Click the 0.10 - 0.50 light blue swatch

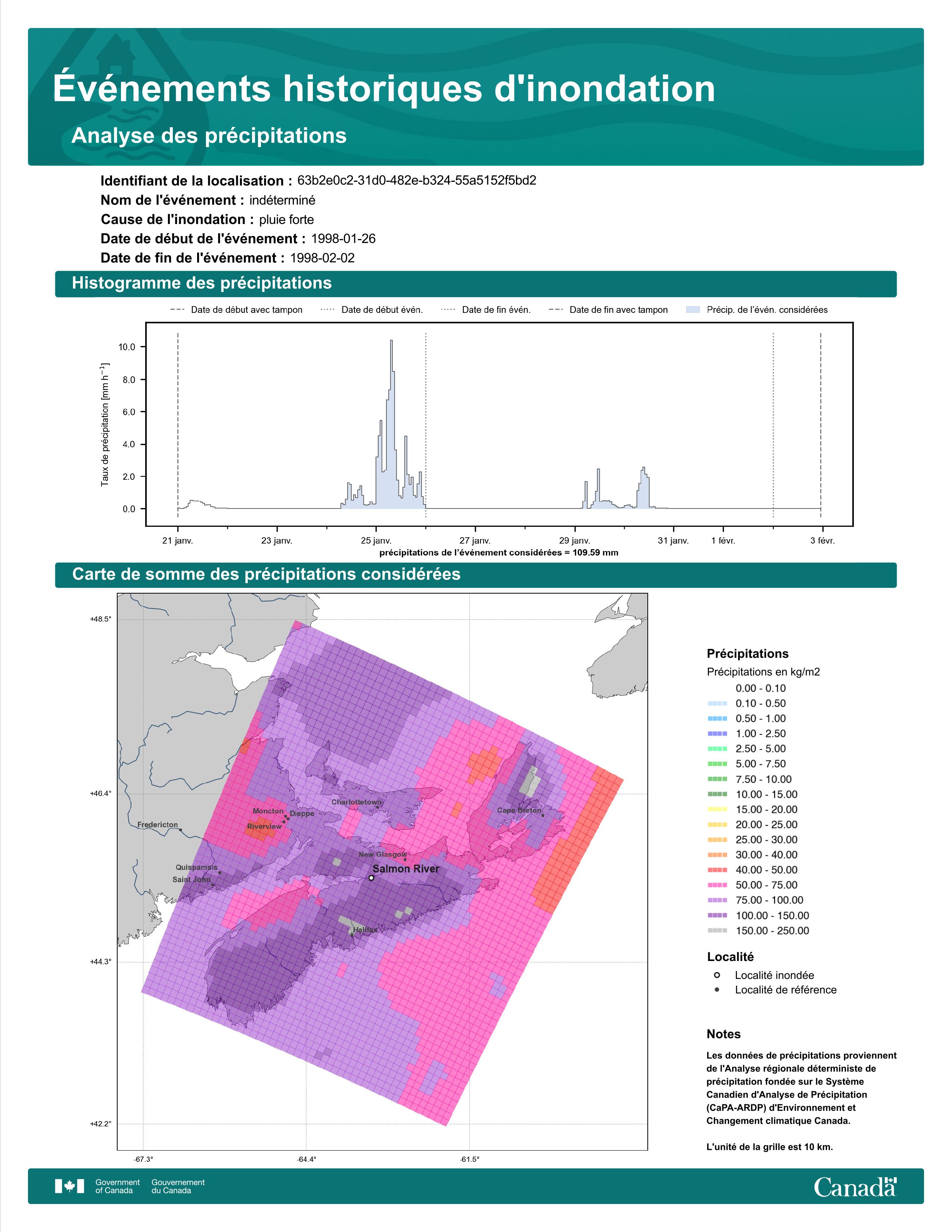pos(717,703)
